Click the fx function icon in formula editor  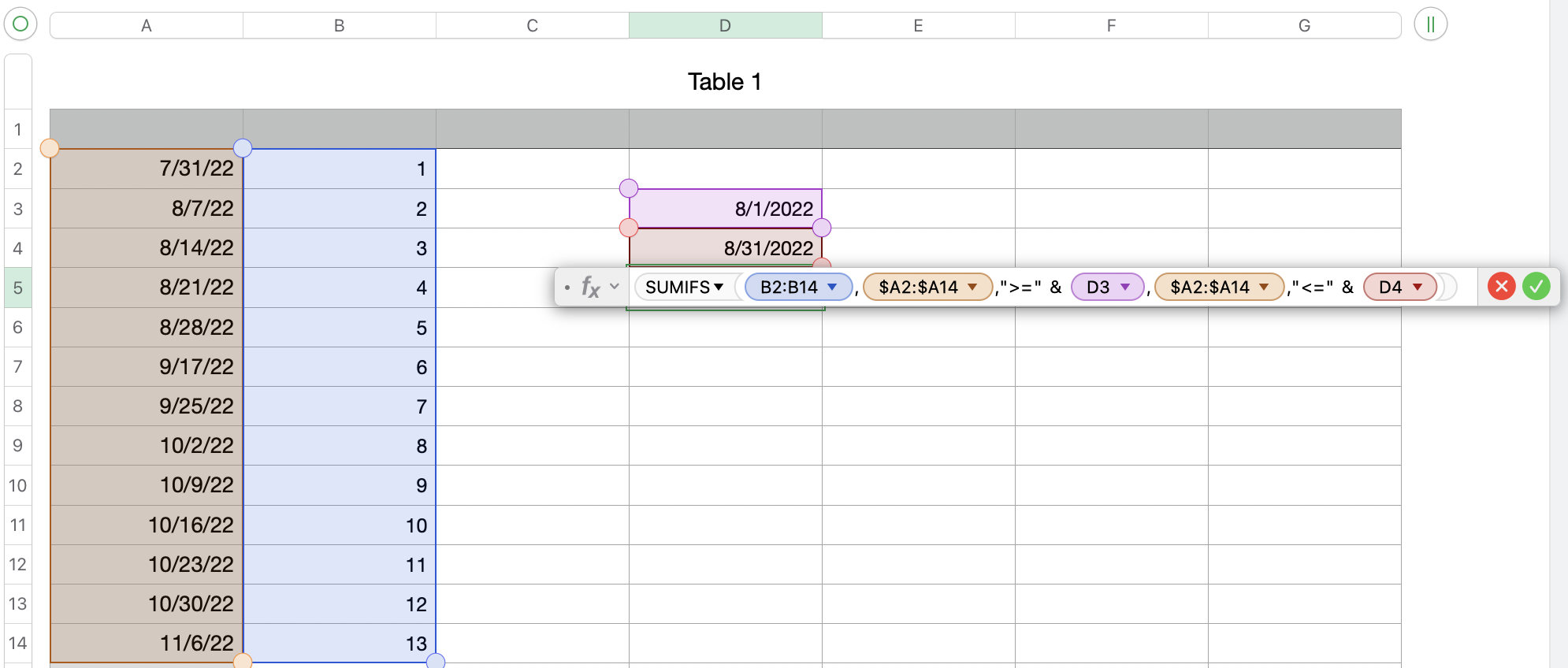[x=590, y=287]
